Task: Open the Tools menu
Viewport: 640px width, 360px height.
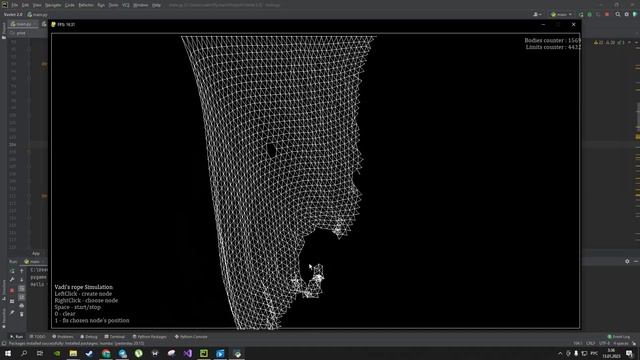Action: pos(113,5)
